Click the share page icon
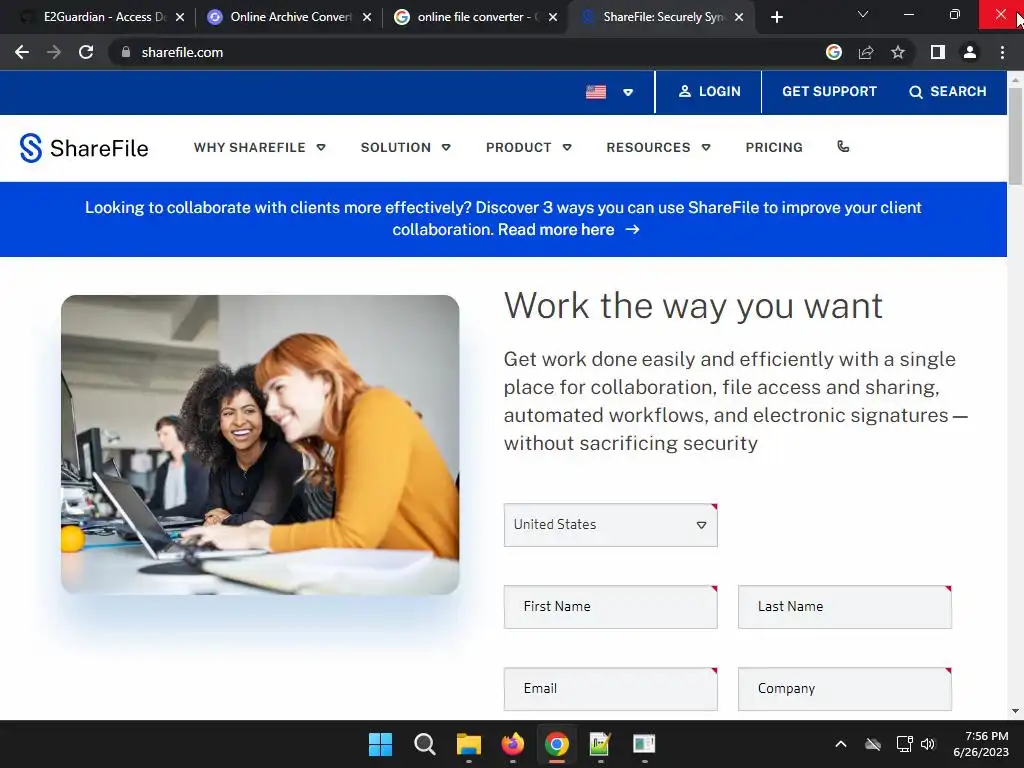Screen dimensions: 1024x768 point(866,52)
